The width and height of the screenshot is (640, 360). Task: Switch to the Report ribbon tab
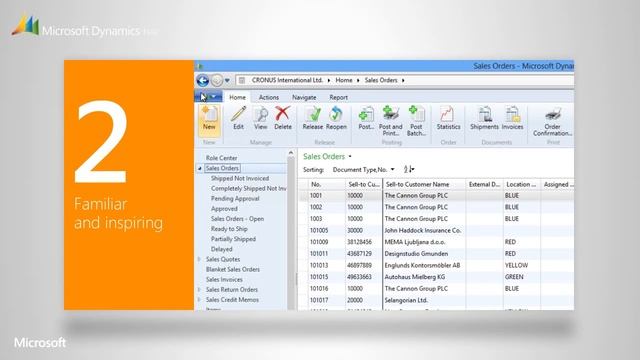point(338,97)
